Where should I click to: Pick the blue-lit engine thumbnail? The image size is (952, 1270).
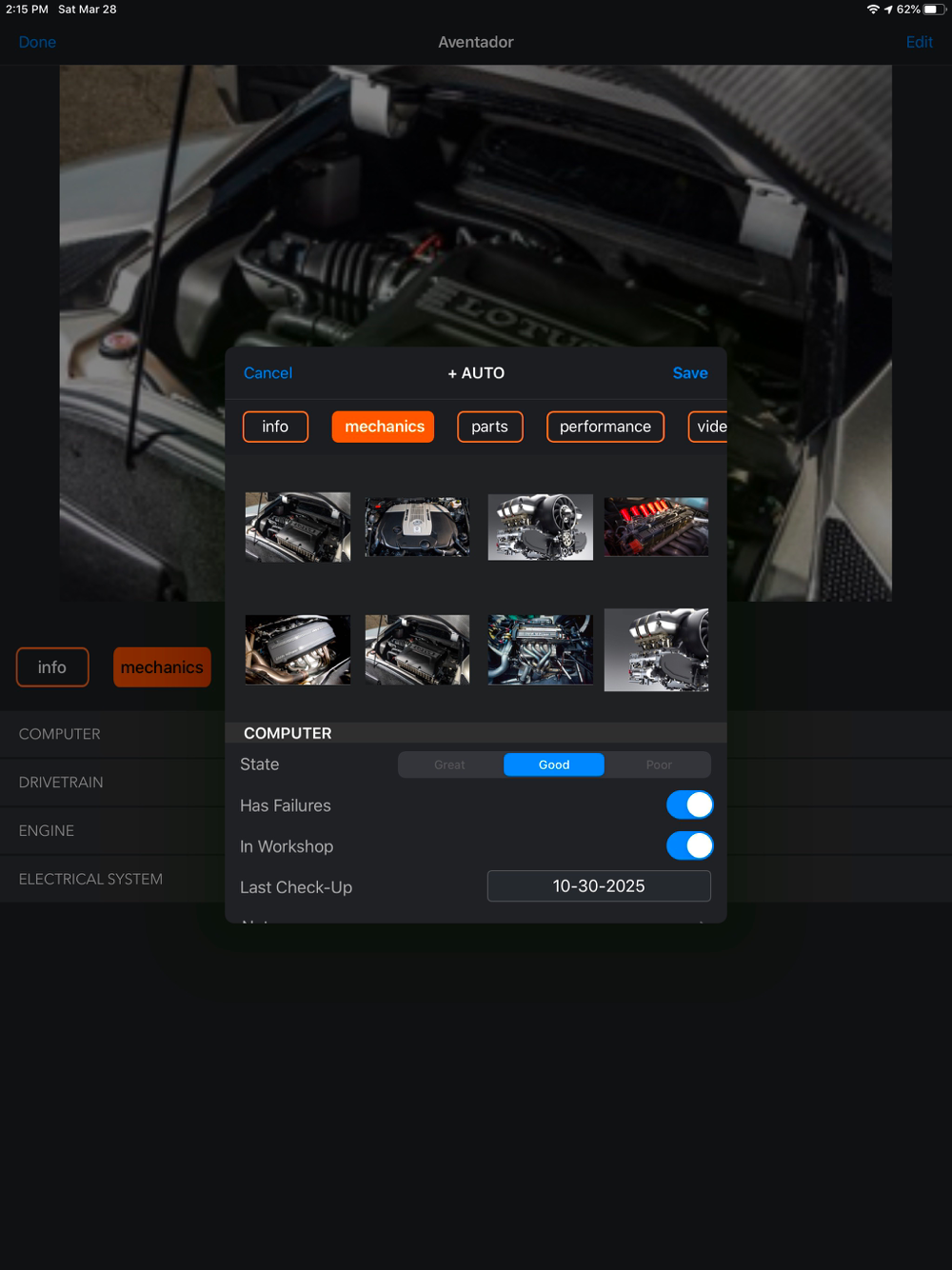[540, 649]
